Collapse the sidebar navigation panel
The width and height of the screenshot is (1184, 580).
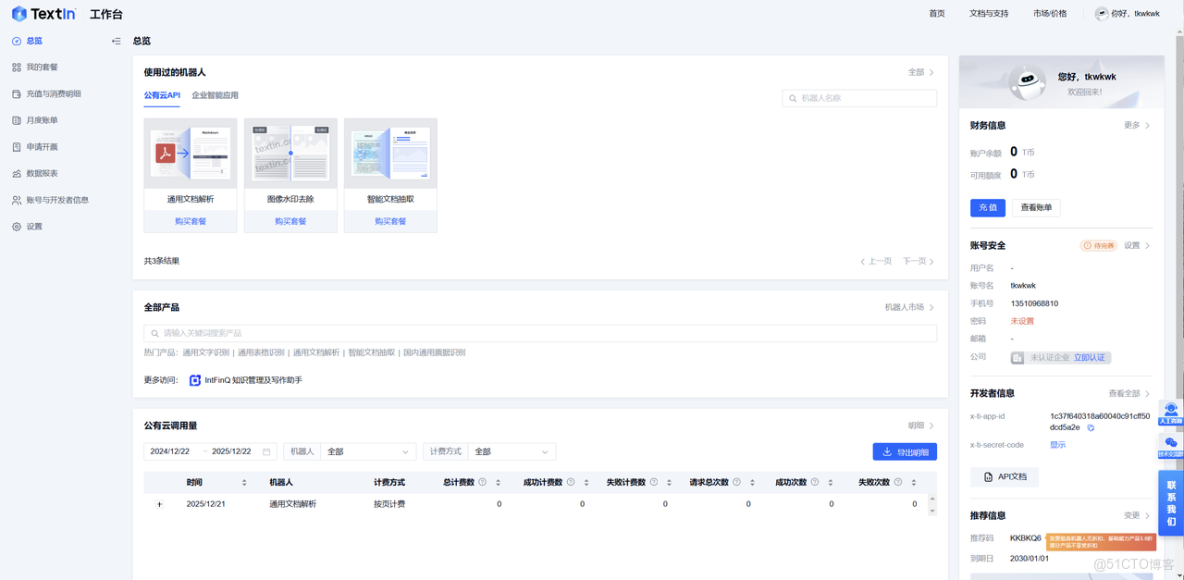(116, 40)
